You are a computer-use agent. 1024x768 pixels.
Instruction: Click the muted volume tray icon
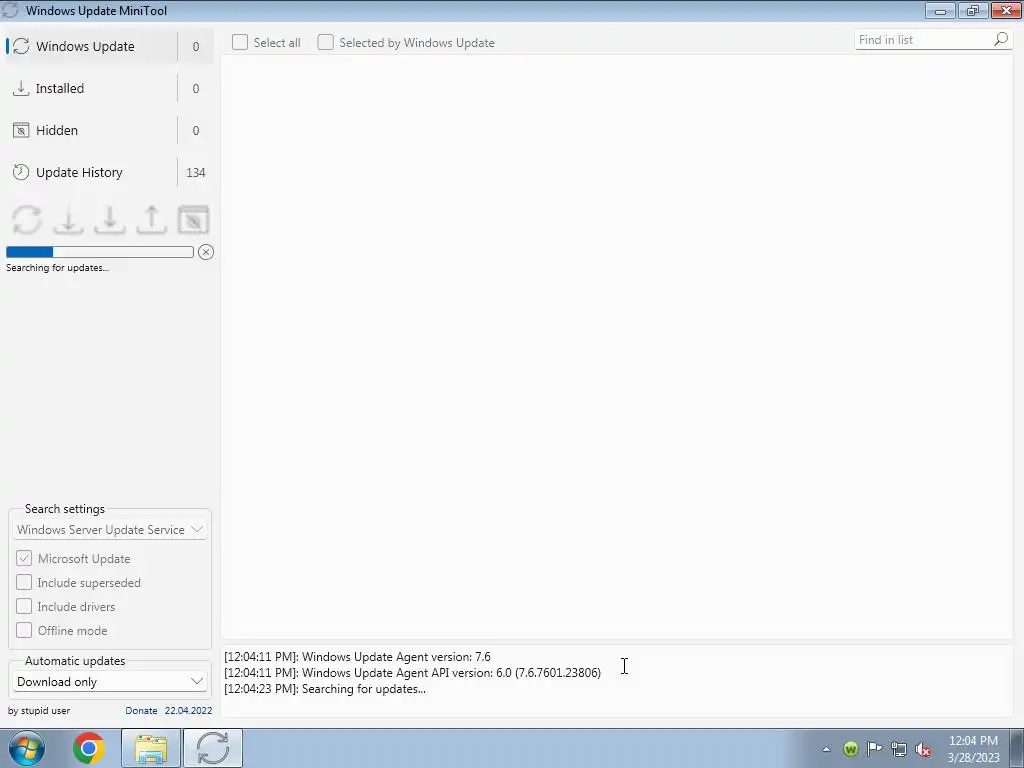[923, 749]
